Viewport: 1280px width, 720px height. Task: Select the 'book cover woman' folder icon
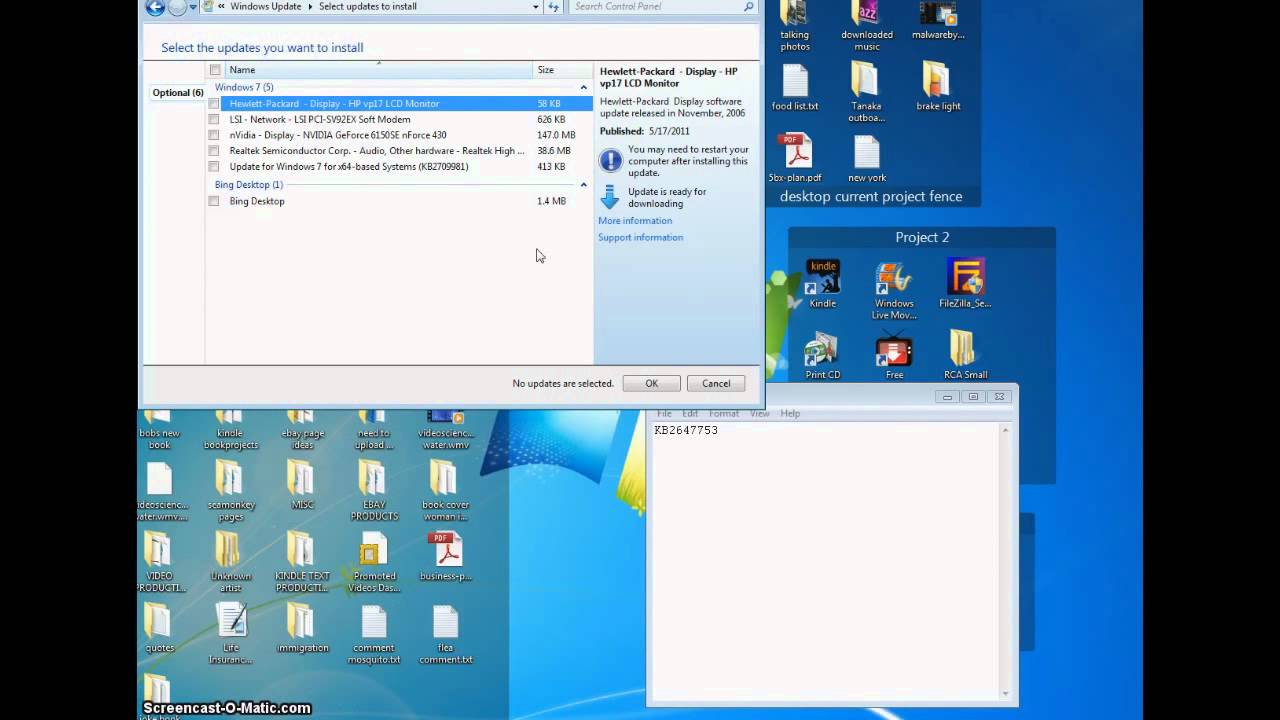coord(445,491)
